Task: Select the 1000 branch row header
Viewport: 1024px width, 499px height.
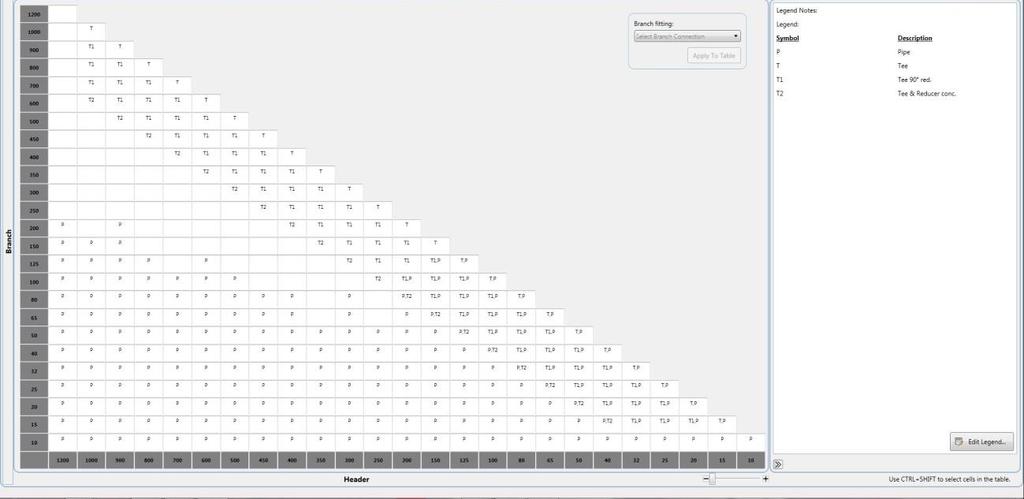Action: [x=34, y=31]
